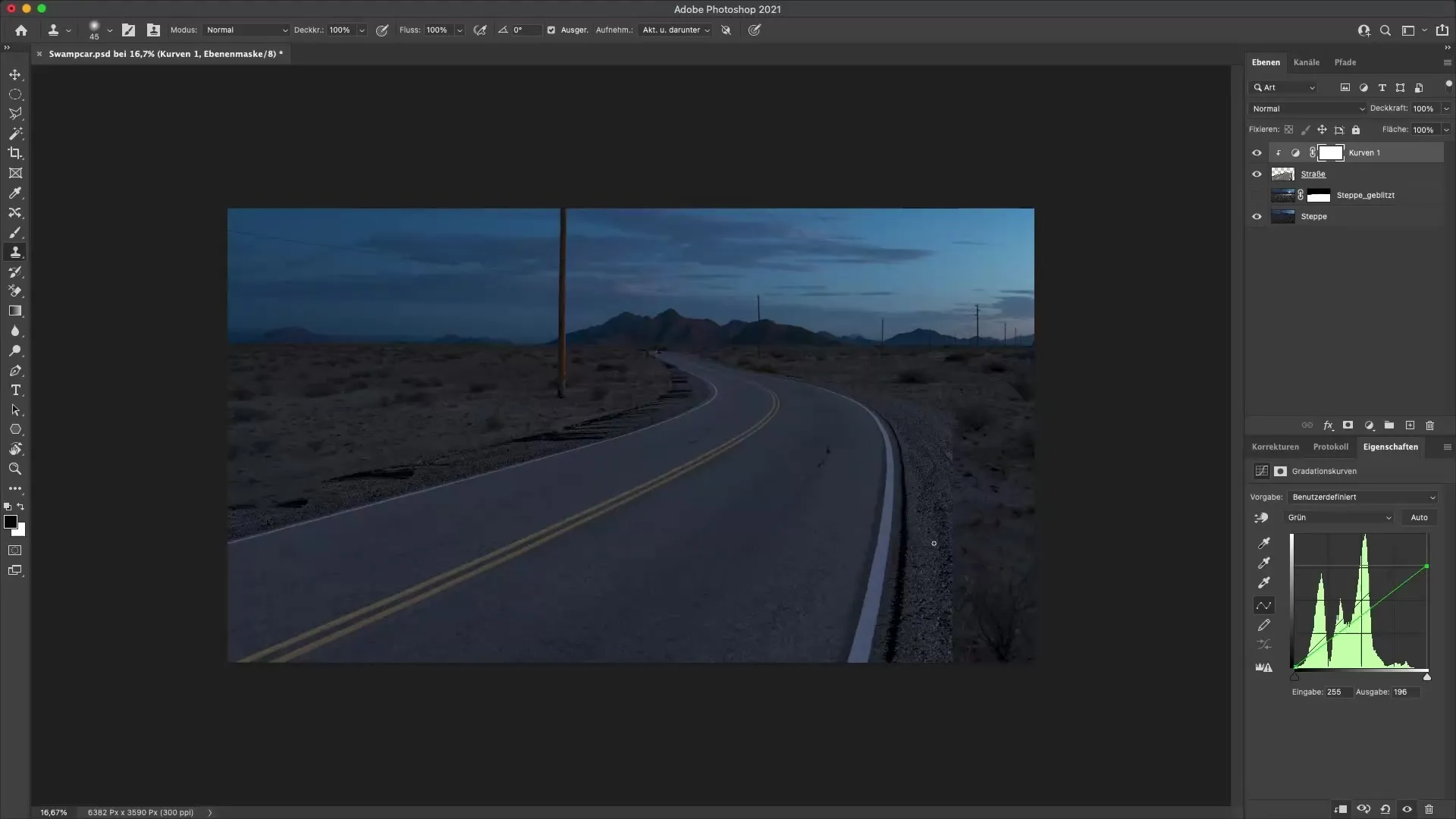The image size is (1456, 819).
Task: Uncheck the Ausger. checkbox
Action: click(551, 30)
